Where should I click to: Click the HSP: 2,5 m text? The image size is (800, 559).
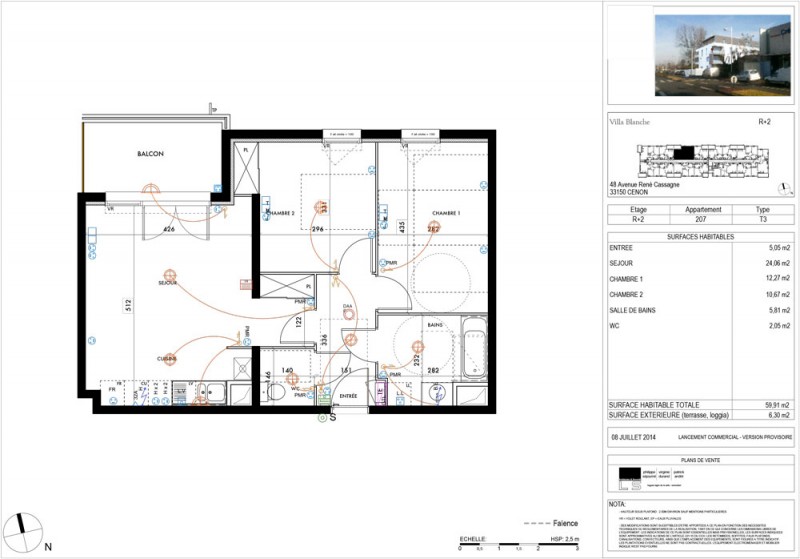click(x=565, y=539)
